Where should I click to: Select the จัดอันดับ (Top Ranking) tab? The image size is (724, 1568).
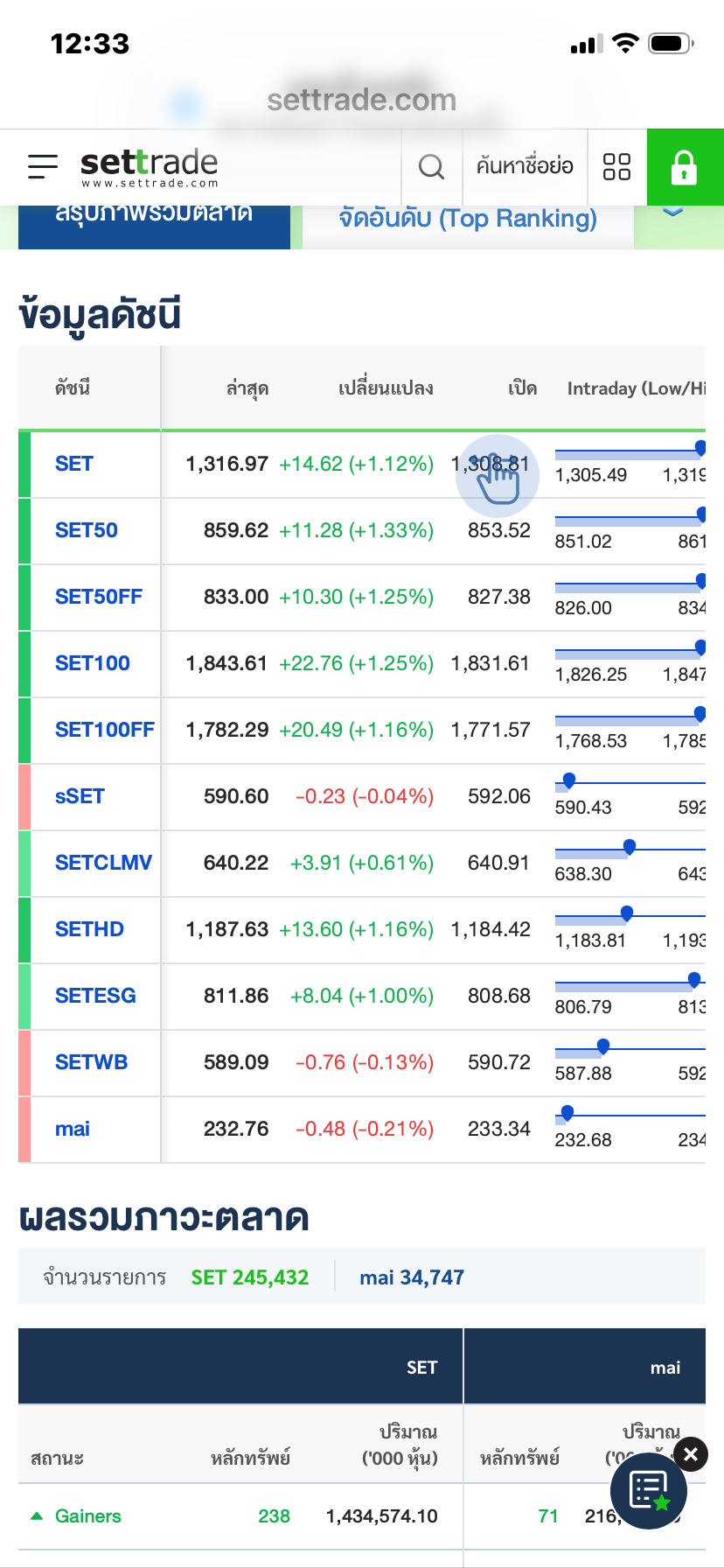click(468, 219)
